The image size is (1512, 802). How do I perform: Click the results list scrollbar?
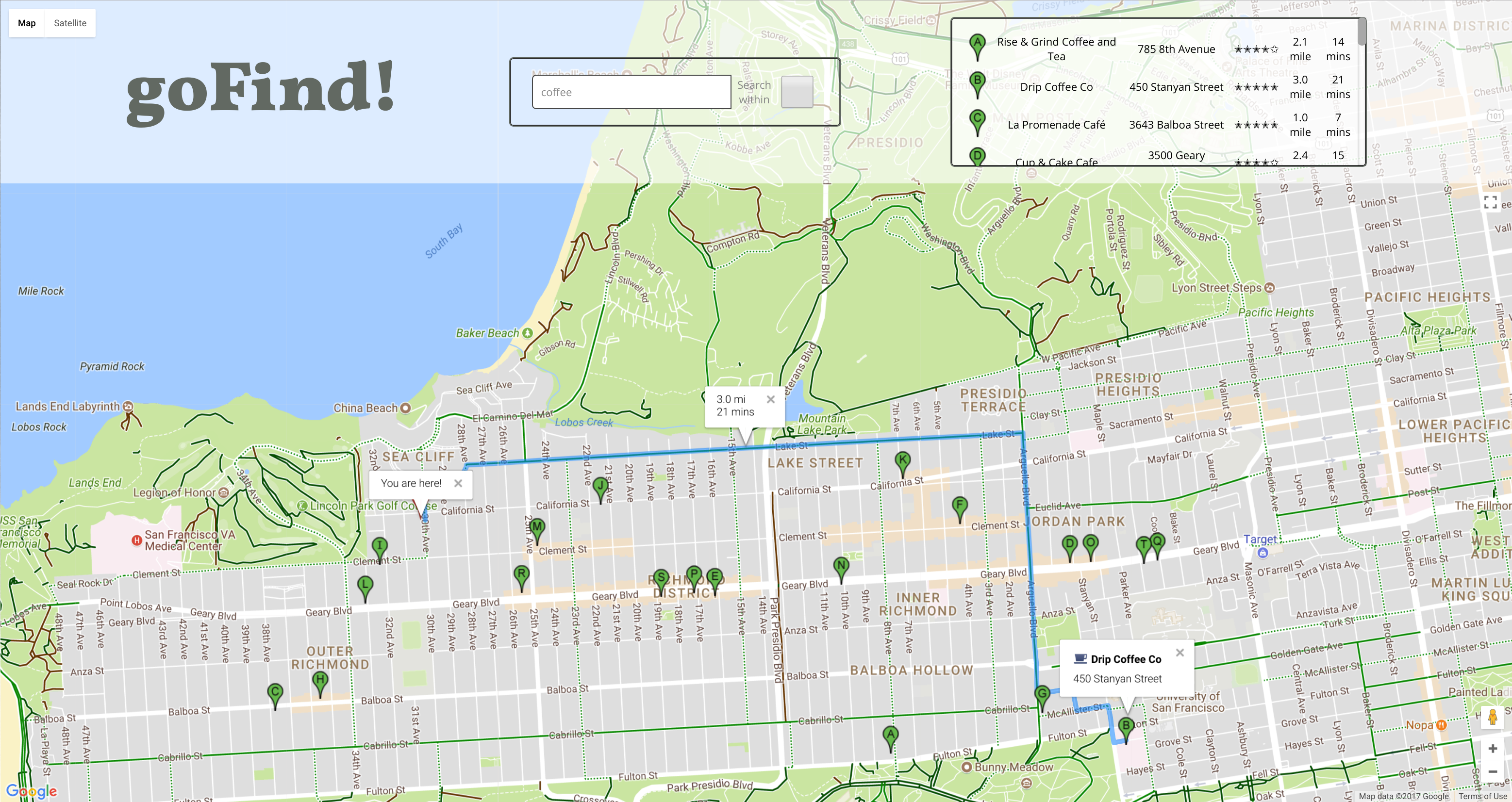pyautogui.click(x=1361, y=33)
